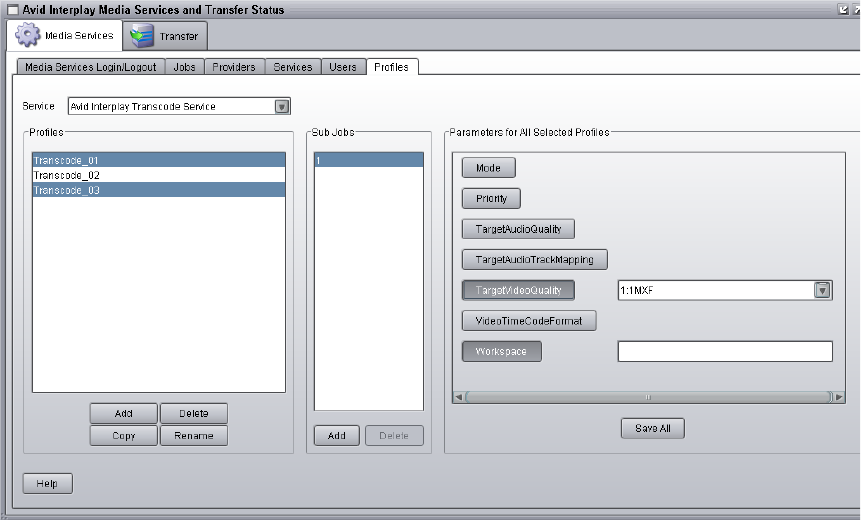Open the Services tab
The image size is (861, 520).
tap(293, 67)
